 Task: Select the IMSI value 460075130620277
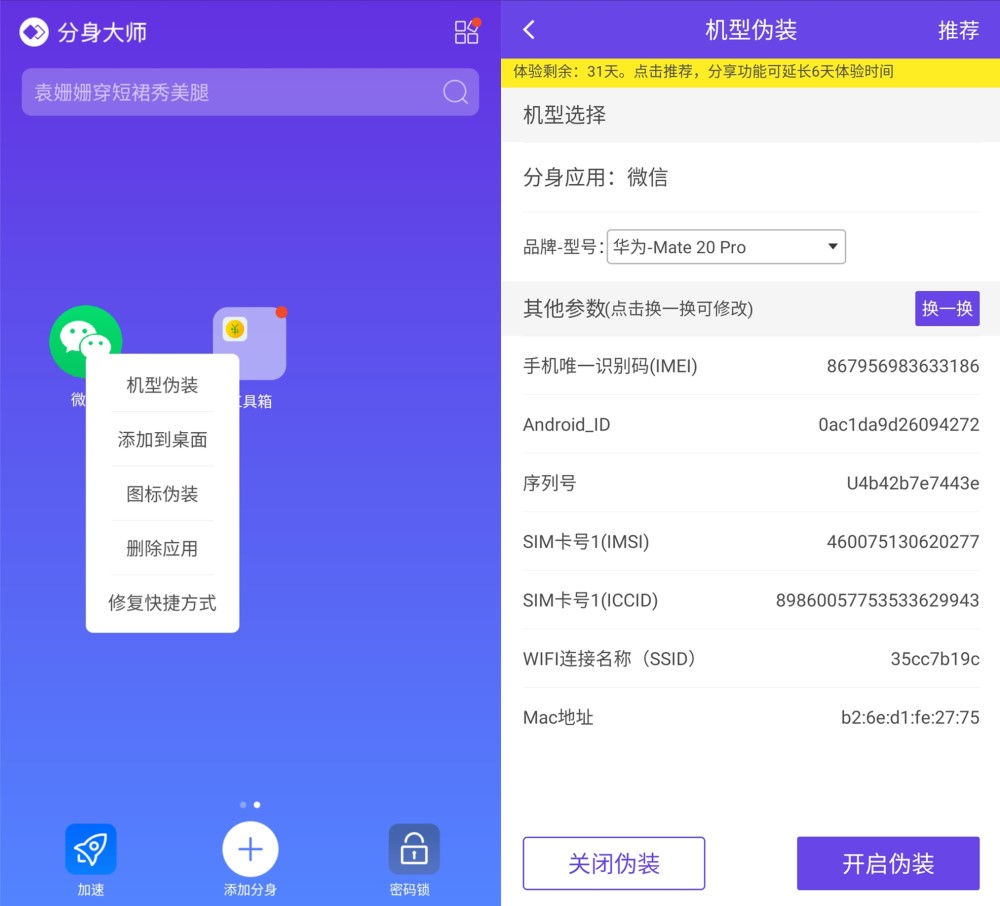[x=902, y=542]
